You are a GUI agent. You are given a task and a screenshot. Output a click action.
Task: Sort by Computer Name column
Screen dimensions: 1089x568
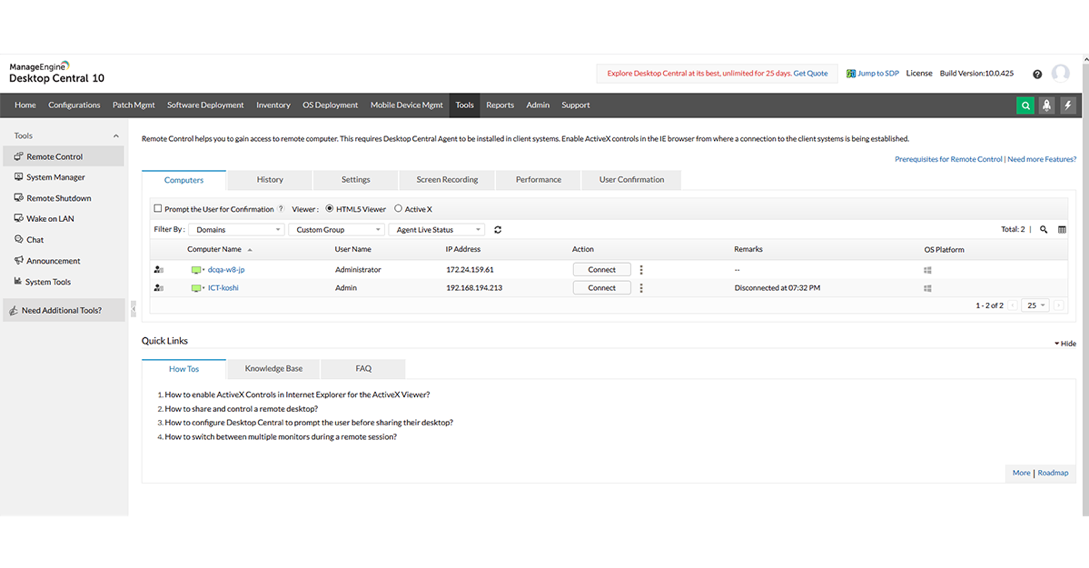(x=214, y=249)
